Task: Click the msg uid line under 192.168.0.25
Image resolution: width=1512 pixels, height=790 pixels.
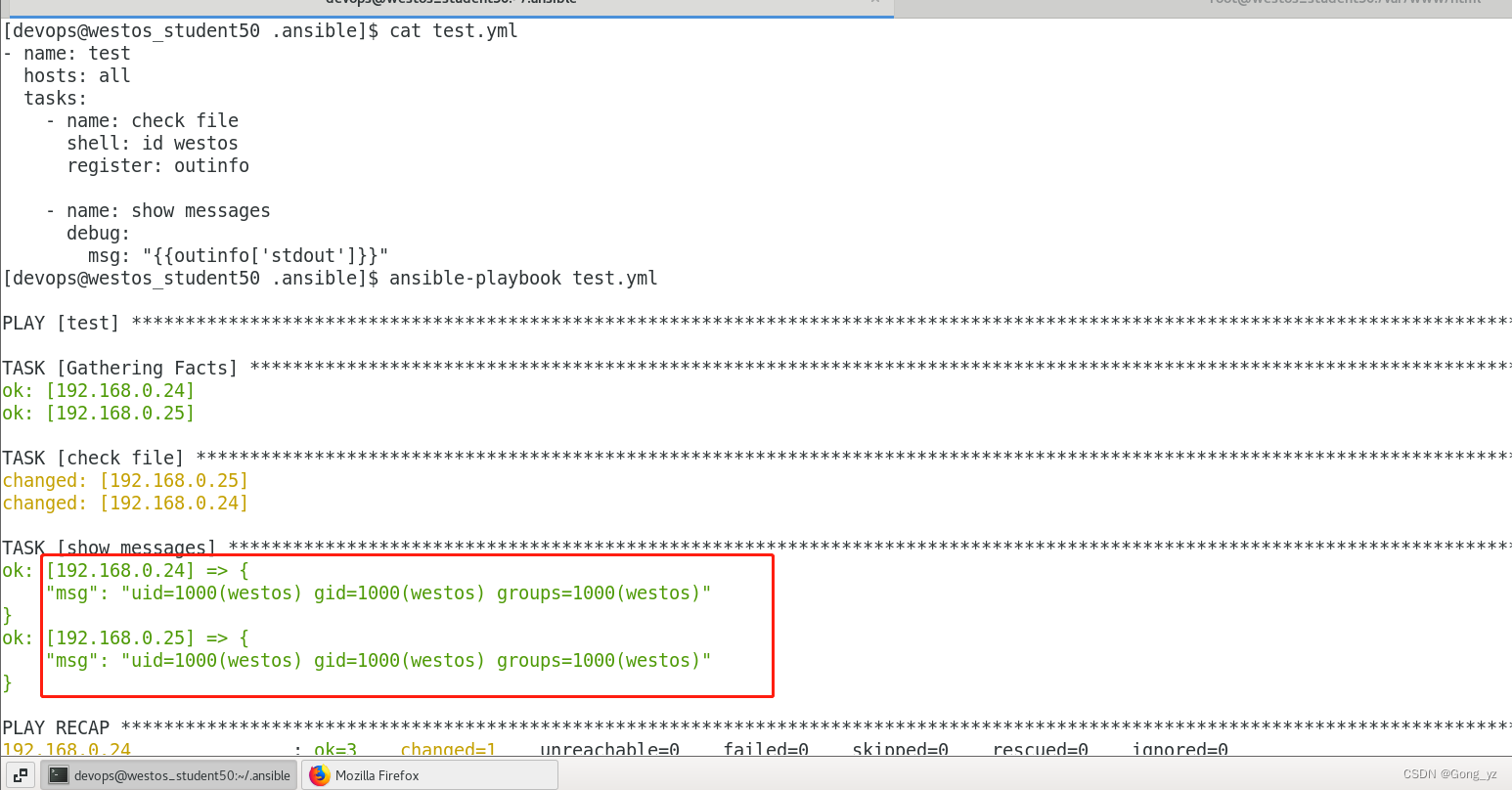Action: (378, 660)
